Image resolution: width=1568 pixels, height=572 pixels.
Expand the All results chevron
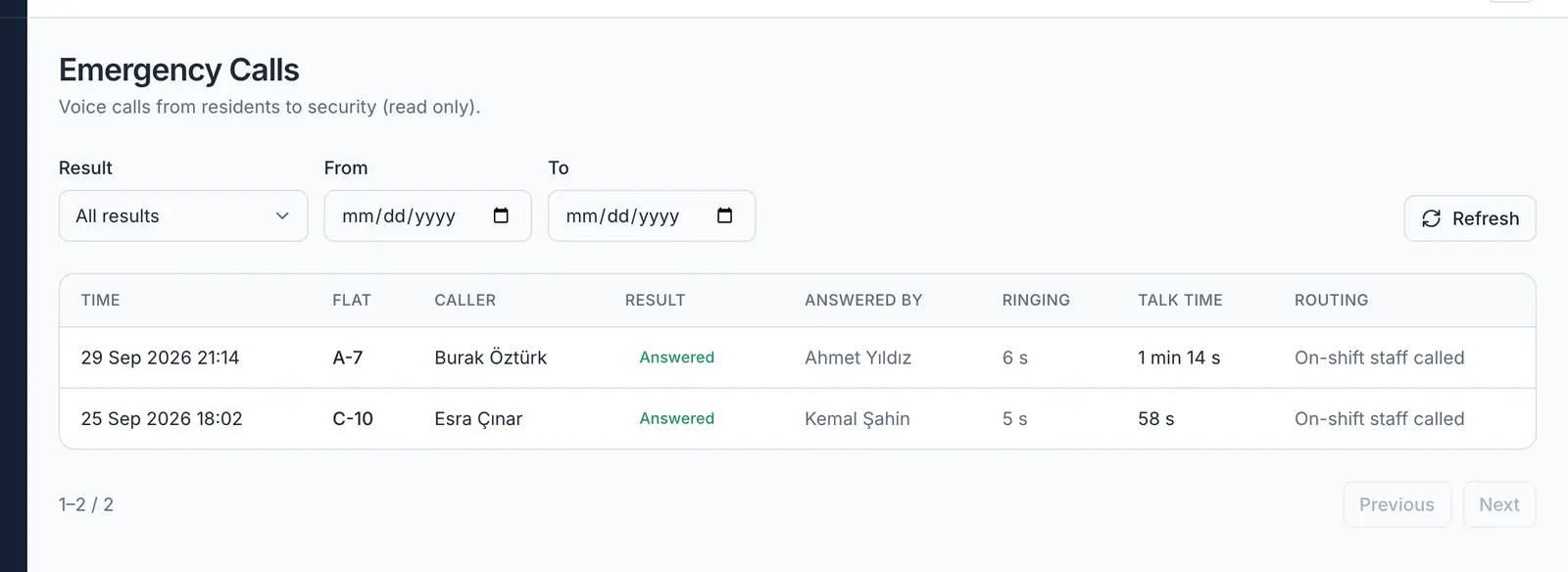coord(282,215)
